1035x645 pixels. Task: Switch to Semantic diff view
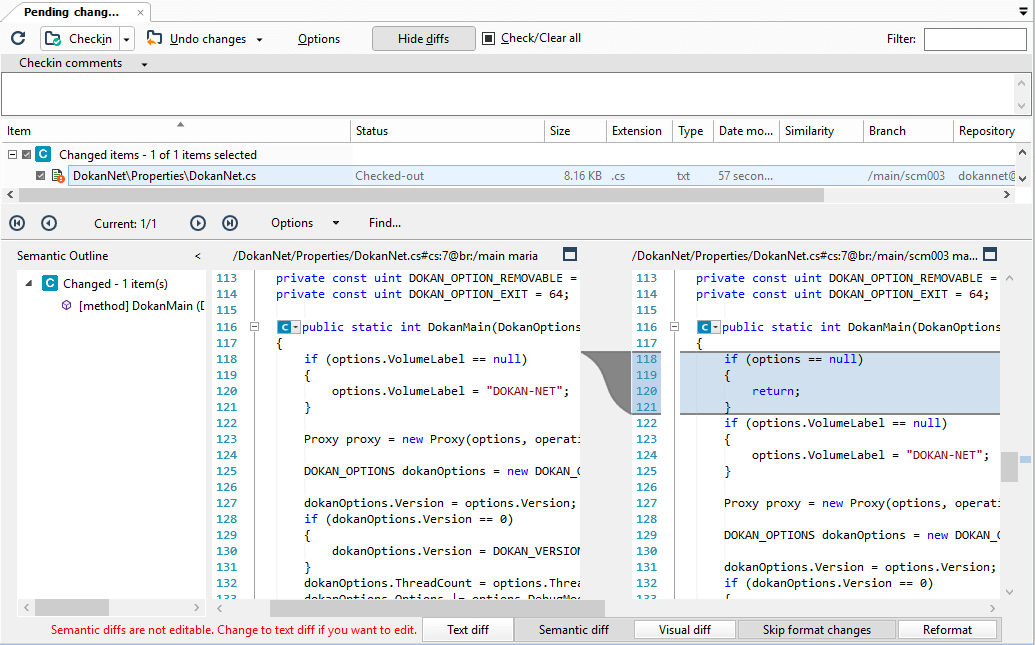coord(574,630)
